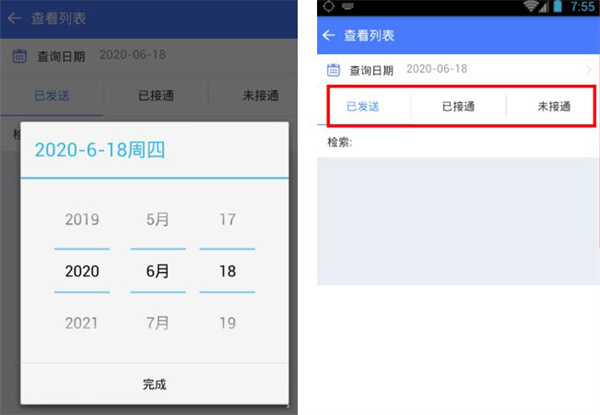Image resolution: width=600 pixels, height=415 pixels.
Task: Select year 2021 in date picker
Action: tap(82, 323)
